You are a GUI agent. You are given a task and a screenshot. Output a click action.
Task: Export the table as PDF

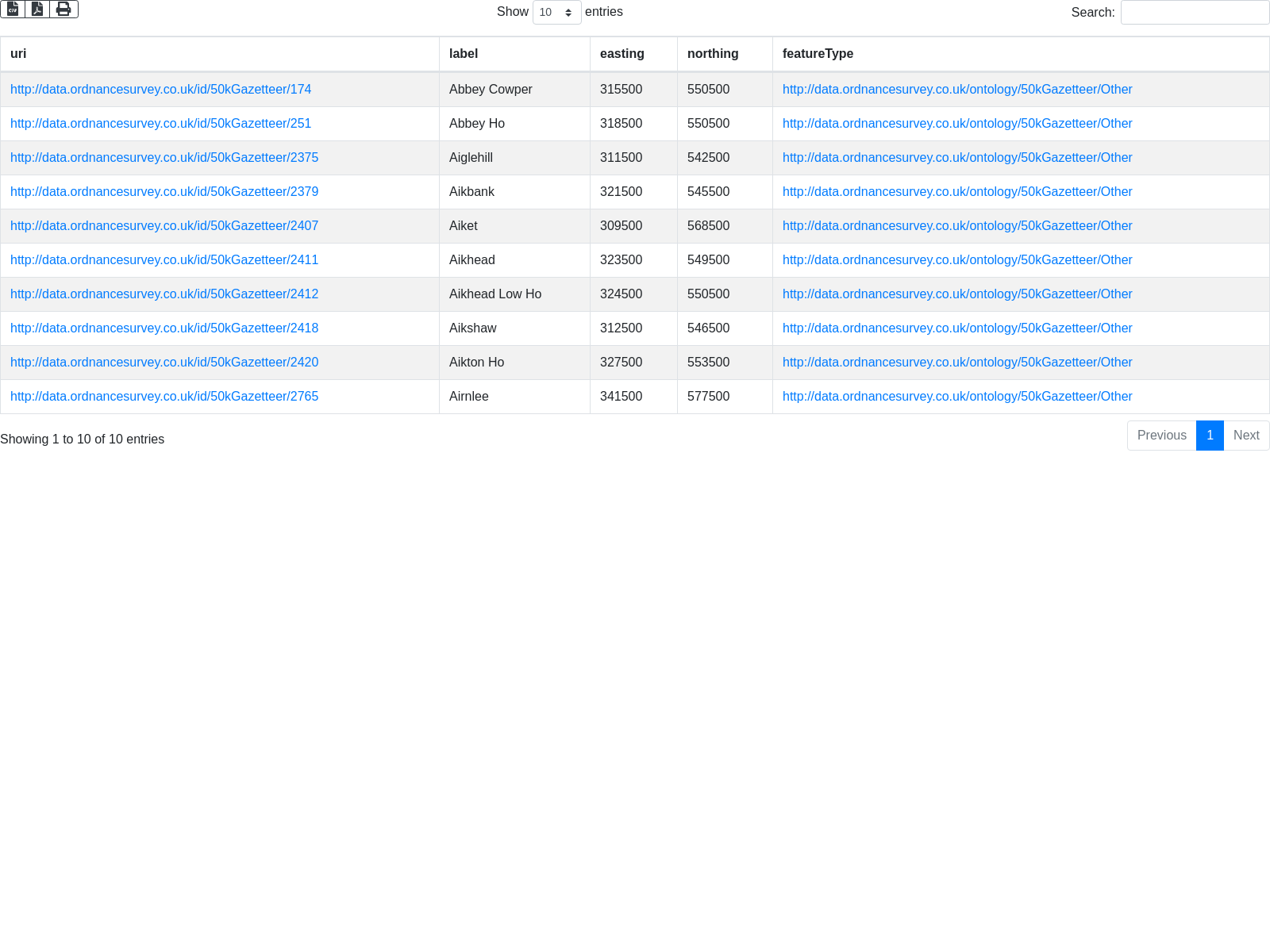(37, 10)
